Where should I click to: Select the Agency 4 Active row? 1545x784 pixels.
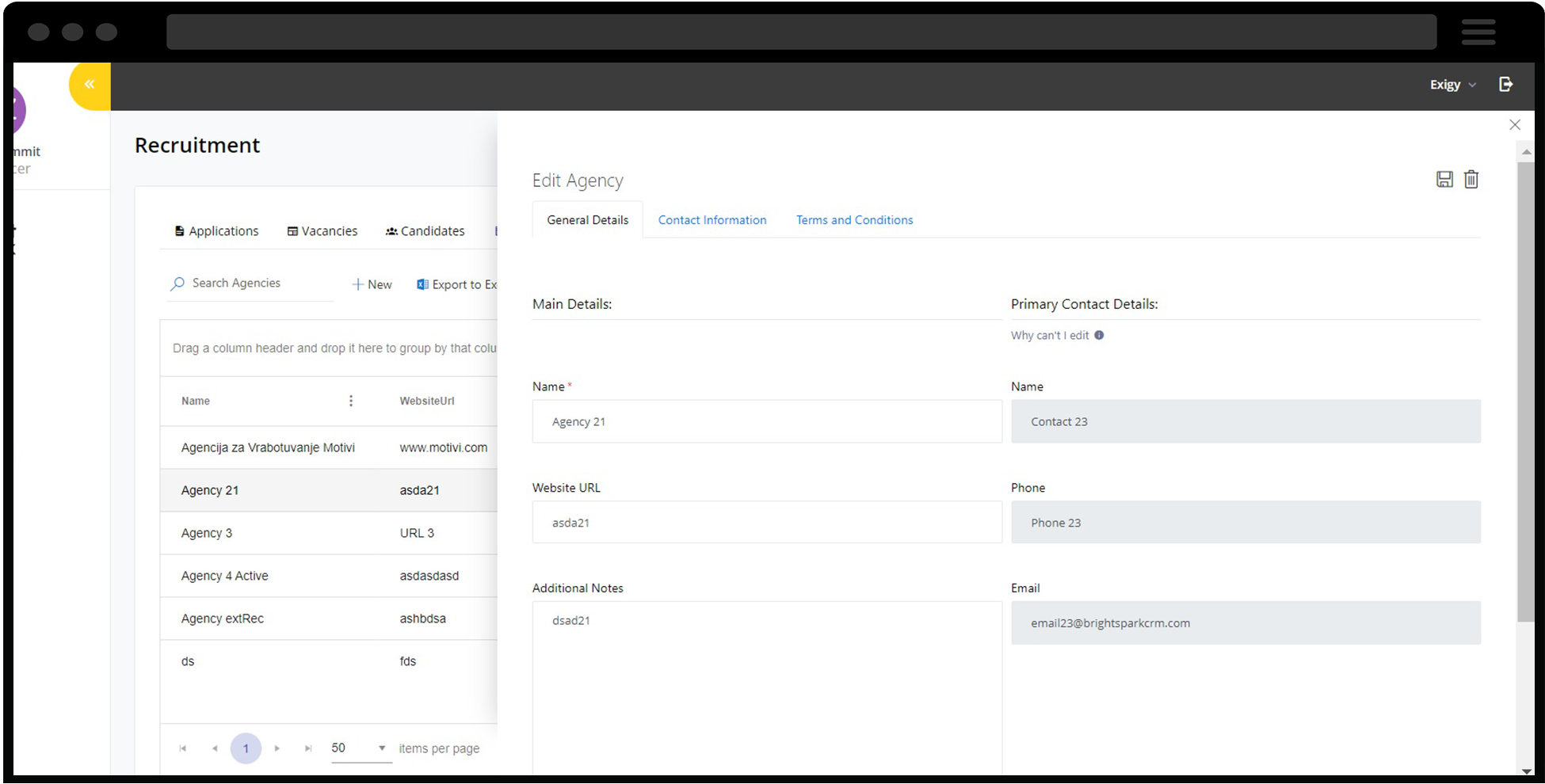click(x=329, y=576)
